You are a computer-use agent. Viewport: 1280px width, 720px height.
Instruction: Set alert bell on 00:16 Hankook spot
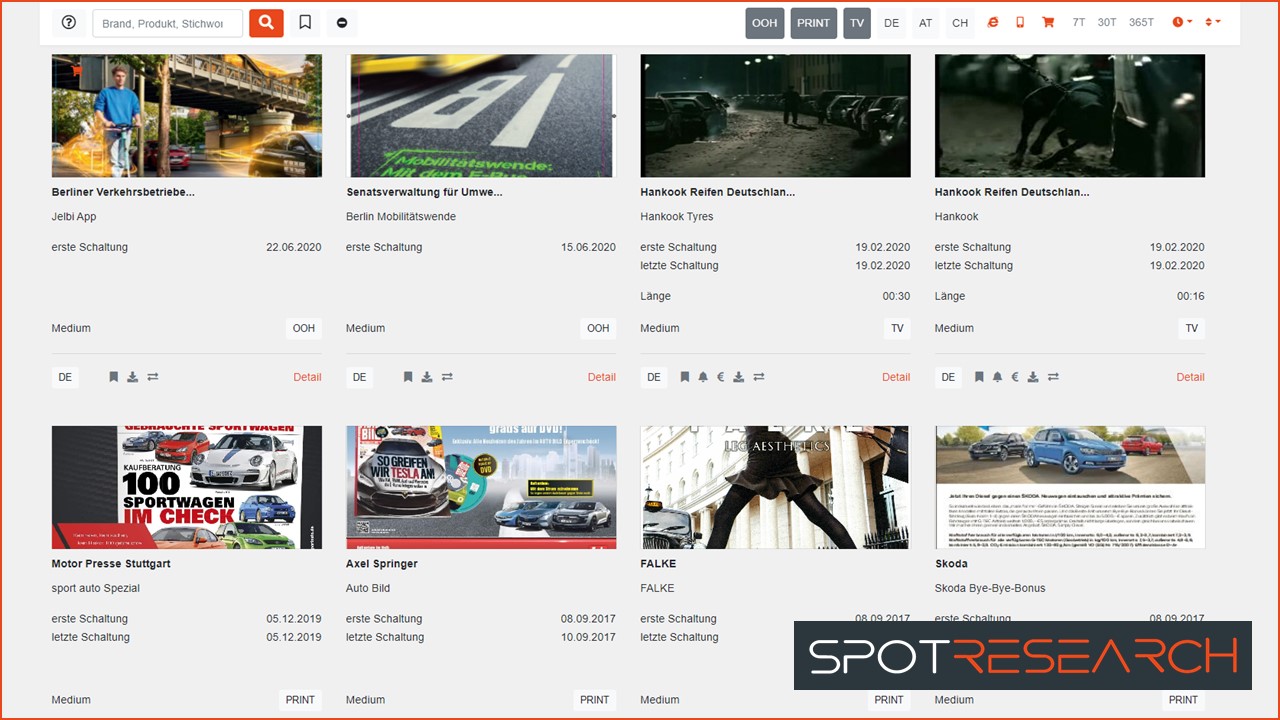click(x=997, y=377)
